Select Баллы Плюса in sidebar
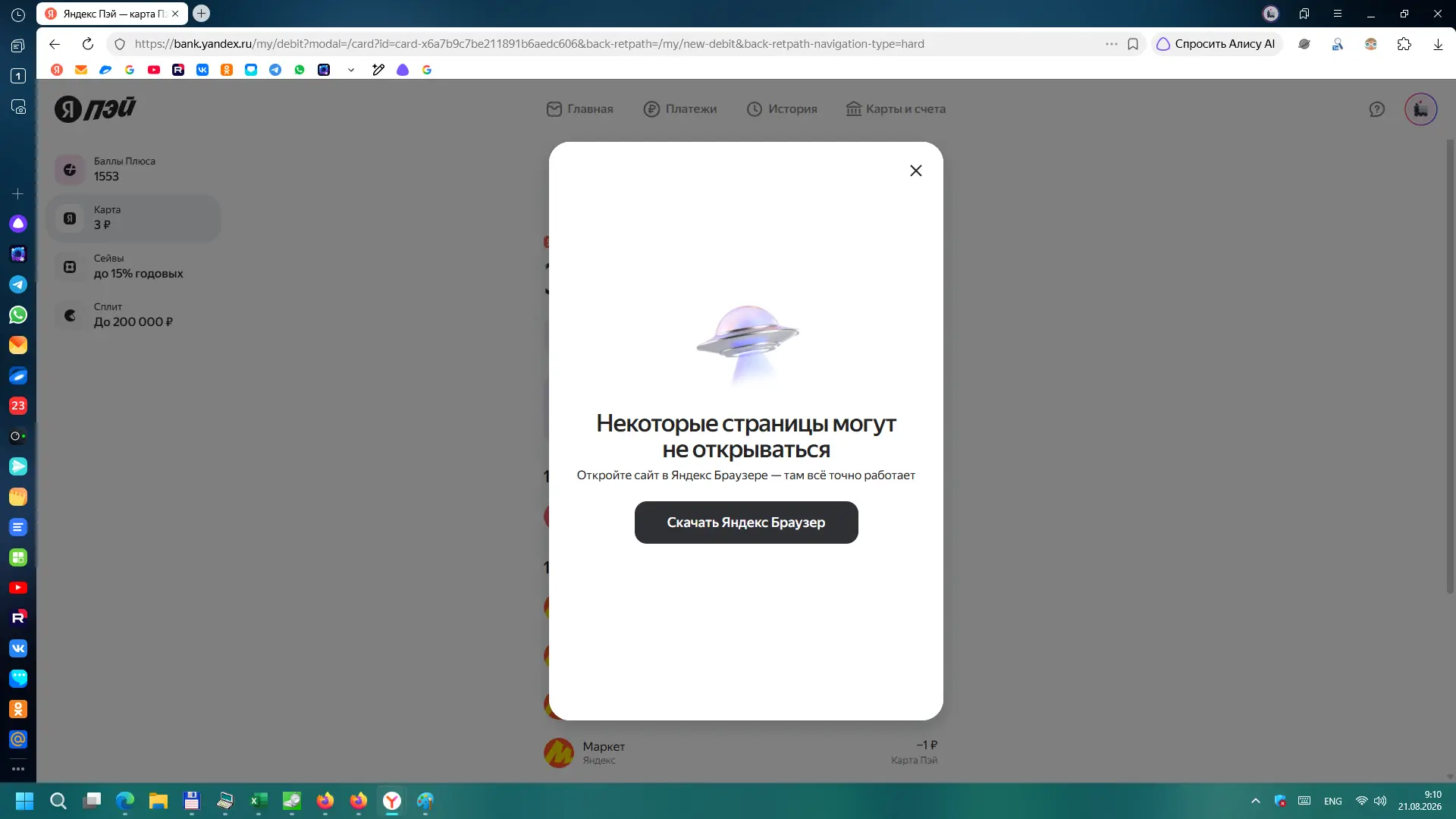This screenshot has width=1456, height=819. point(133,169)
